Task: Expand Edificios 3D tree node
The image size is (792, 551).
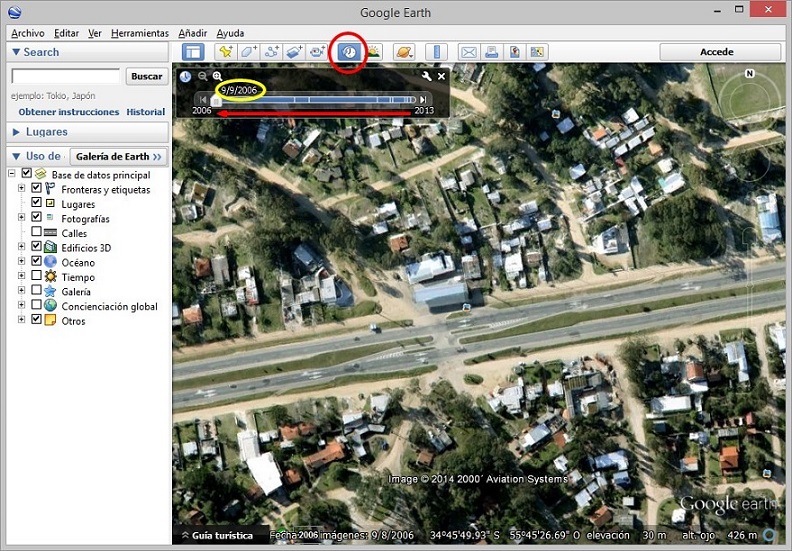Action: pyautogui.click(x=21, y=246)
